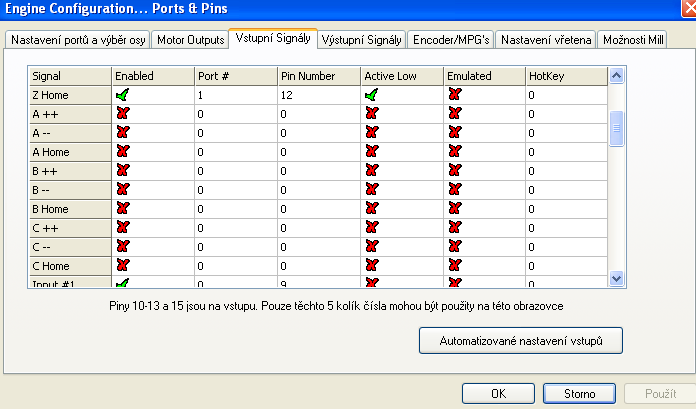
Task: Click Active Low X for C ++
Action: click(x=373, y=228)
